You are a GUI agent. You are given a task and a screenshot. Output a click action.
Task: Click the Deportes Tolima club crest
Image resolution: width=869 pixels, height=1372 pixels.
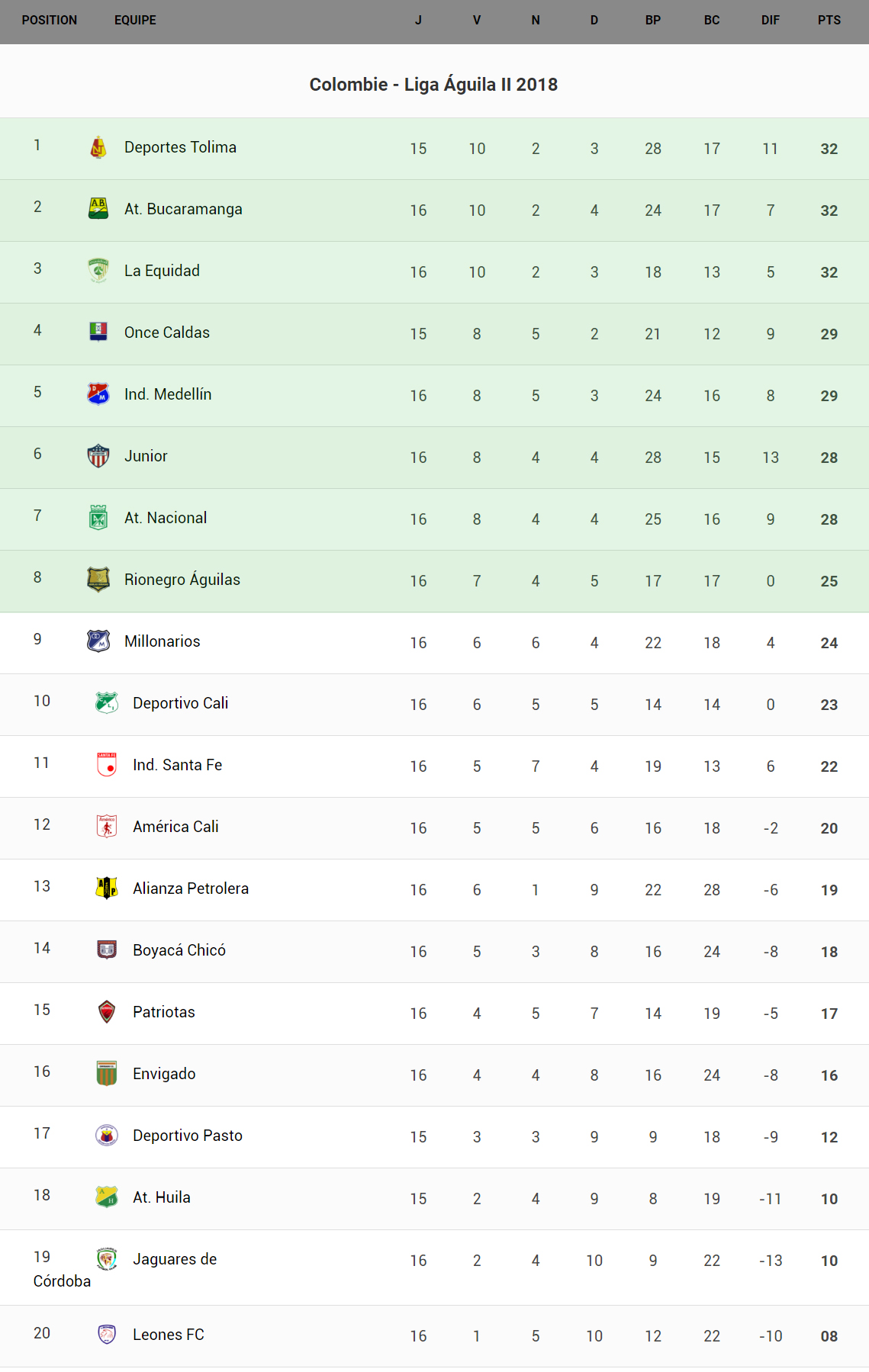click(98, 147)
